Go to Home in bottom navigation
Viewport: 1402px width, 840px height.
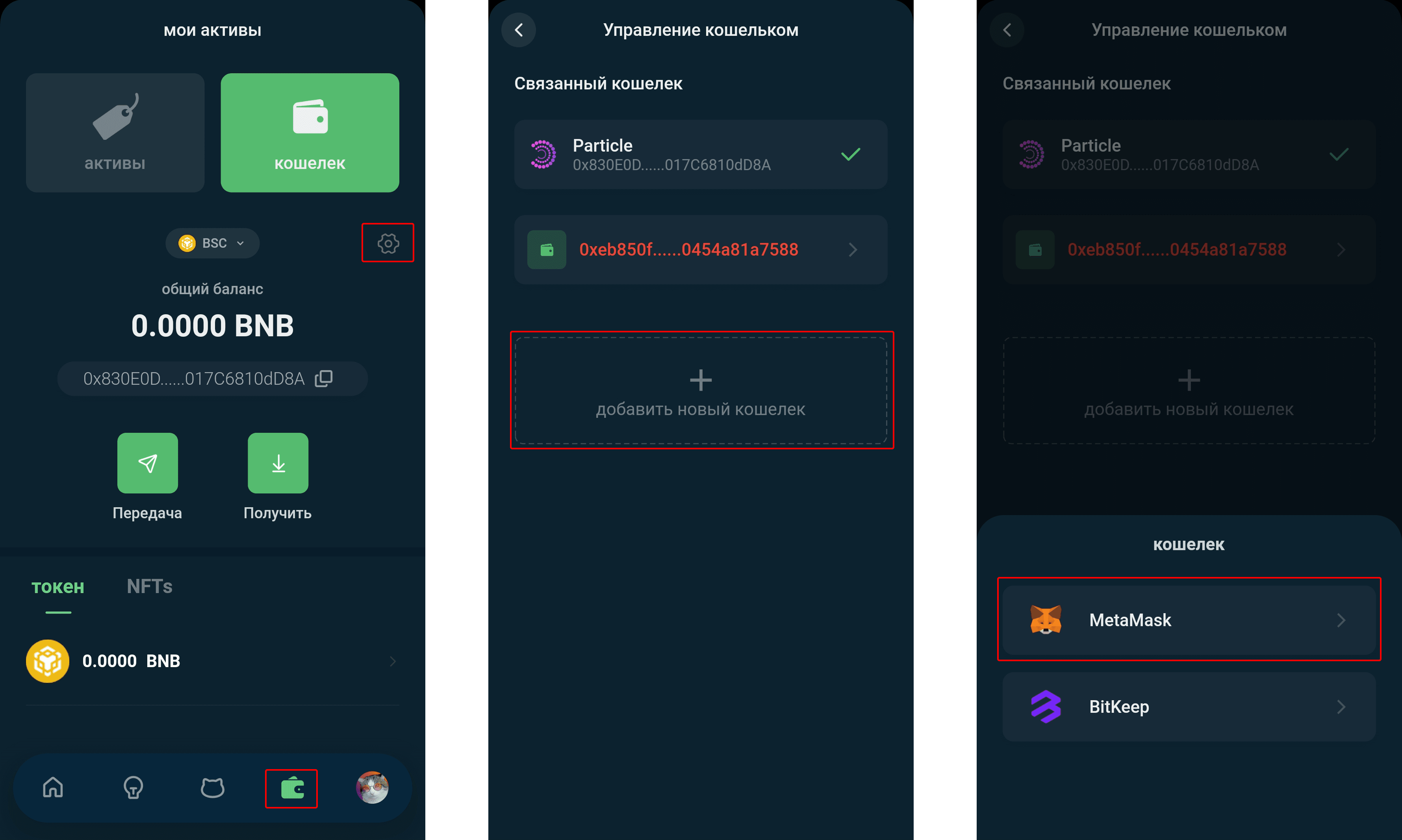coord(53,787)
